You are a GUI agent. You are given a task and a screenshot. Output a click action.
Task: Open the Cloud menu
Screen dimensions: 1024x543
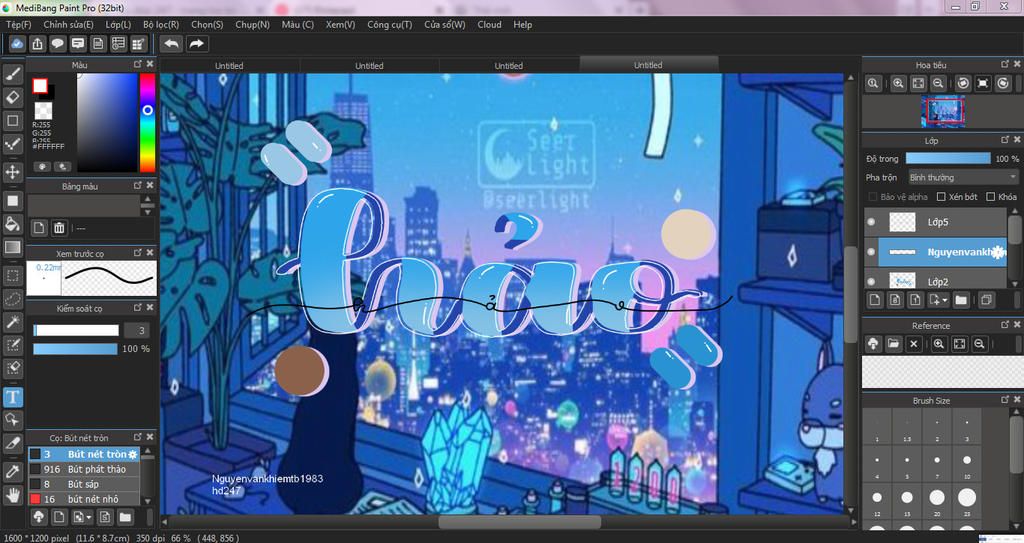(489, 24)
